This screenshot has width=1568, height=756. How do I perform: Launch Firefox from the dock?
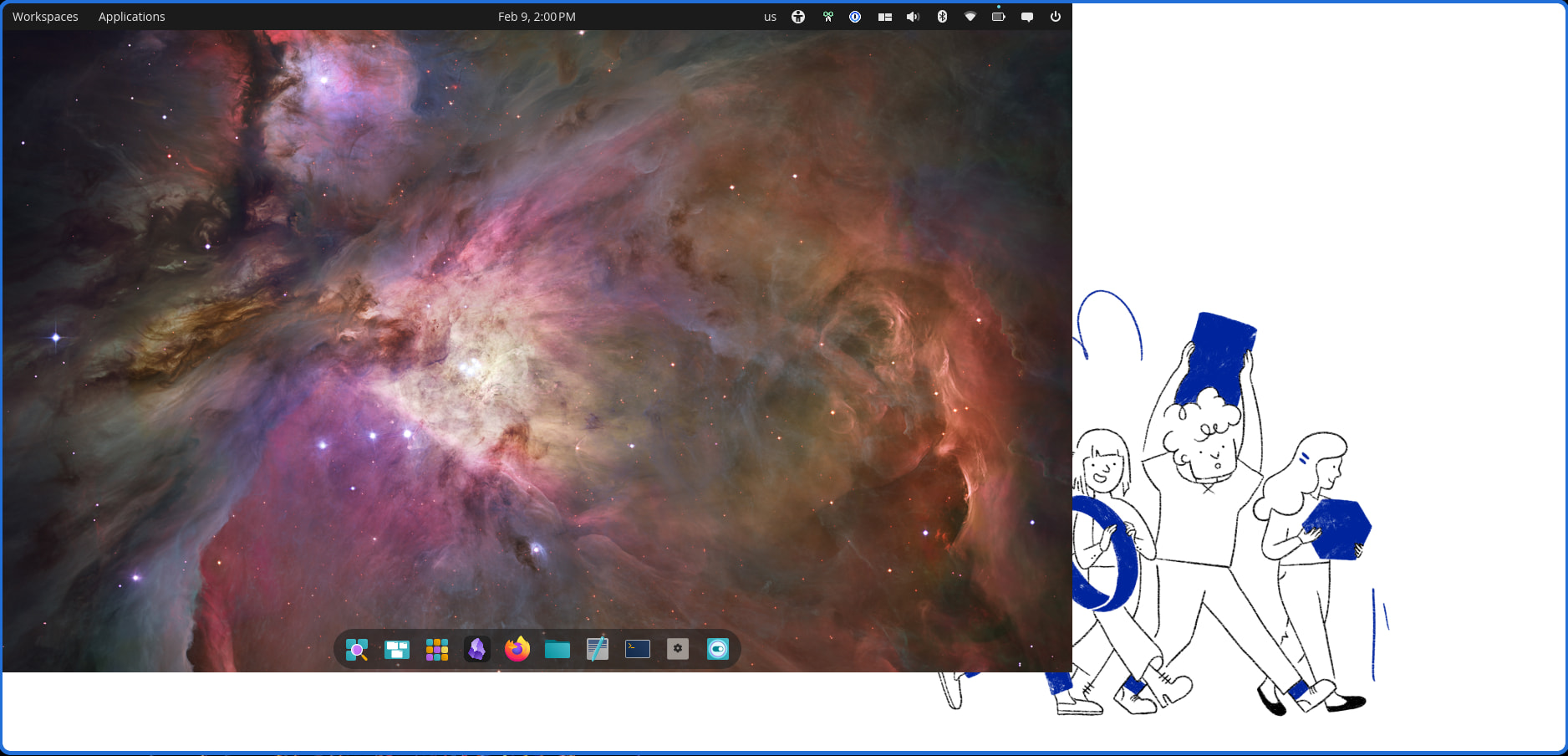pos(517,649)
